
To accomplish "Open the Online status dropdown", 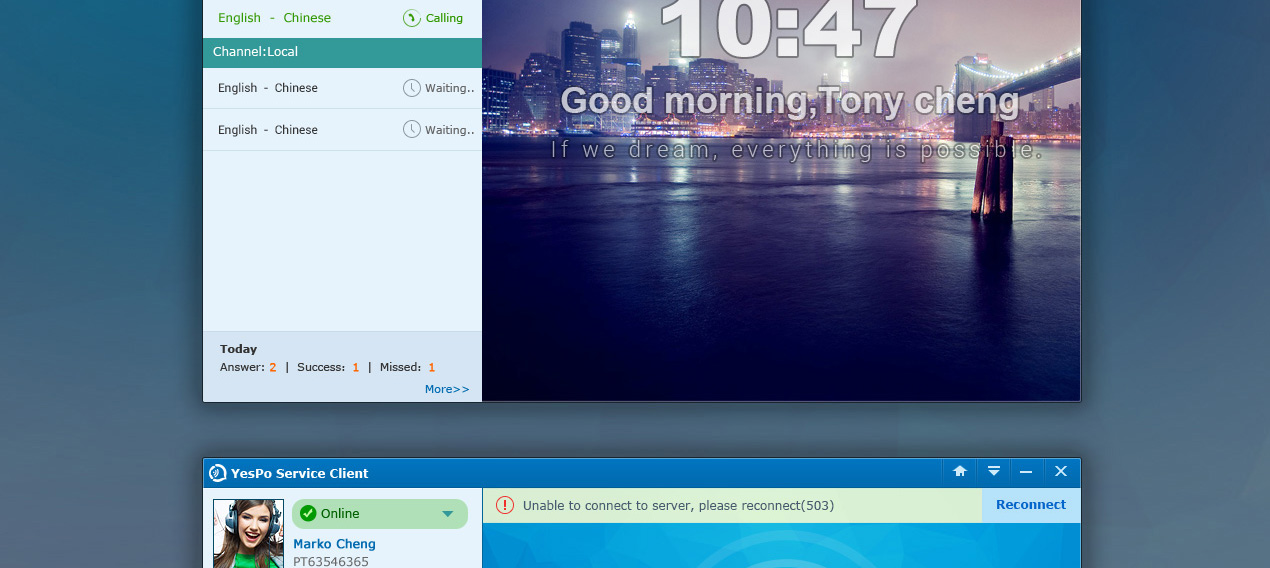I will coord(379,514).
